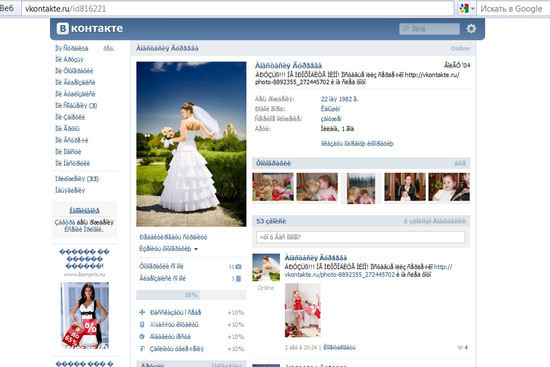Click the music note icon in fourth +10% row
Image resolution: width=550 pixels, height=367 pixels.
(x=142, y=348)
